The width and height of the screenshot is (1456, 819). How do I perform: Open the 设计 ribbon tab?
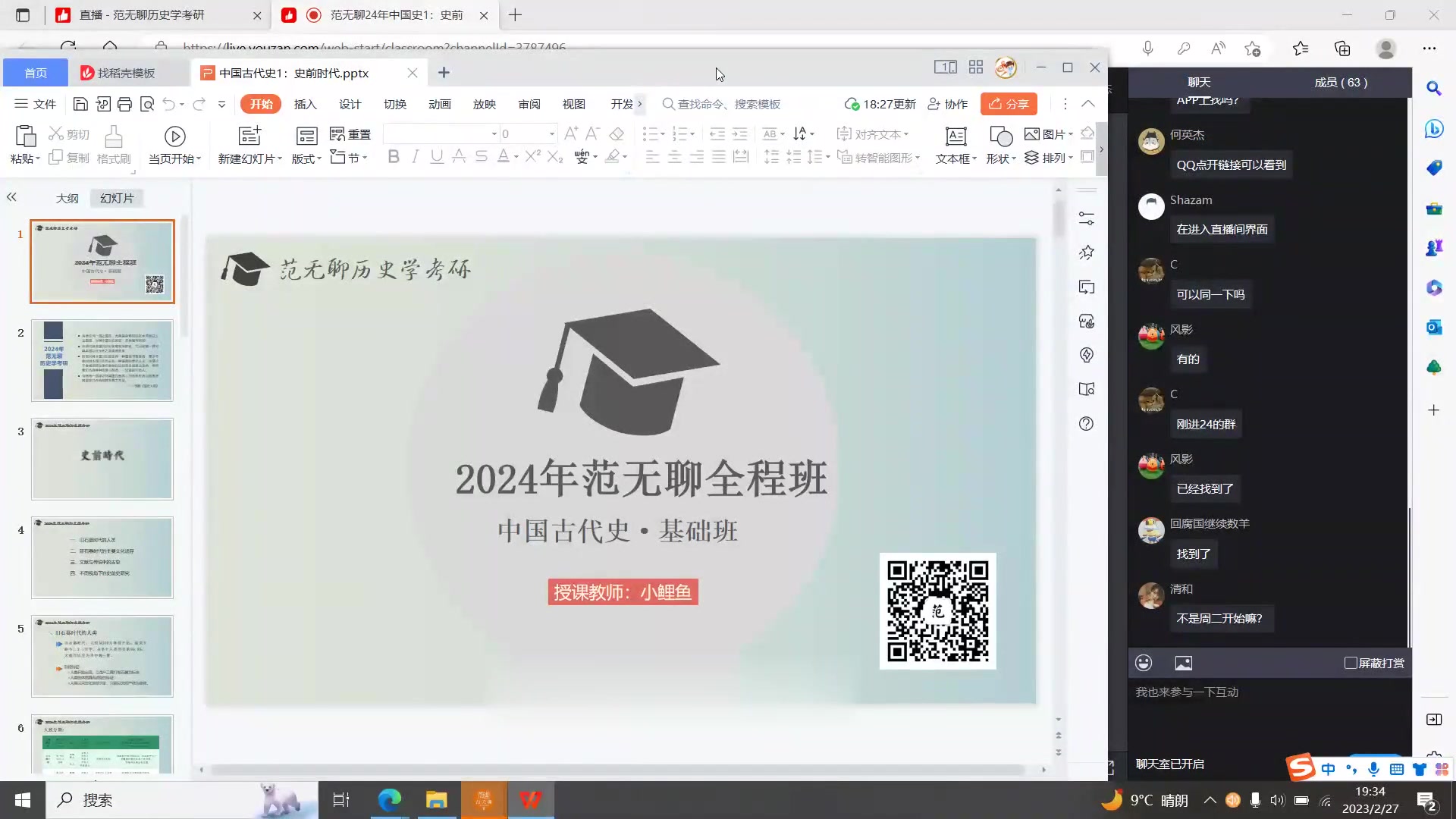[x=350, y=105]
